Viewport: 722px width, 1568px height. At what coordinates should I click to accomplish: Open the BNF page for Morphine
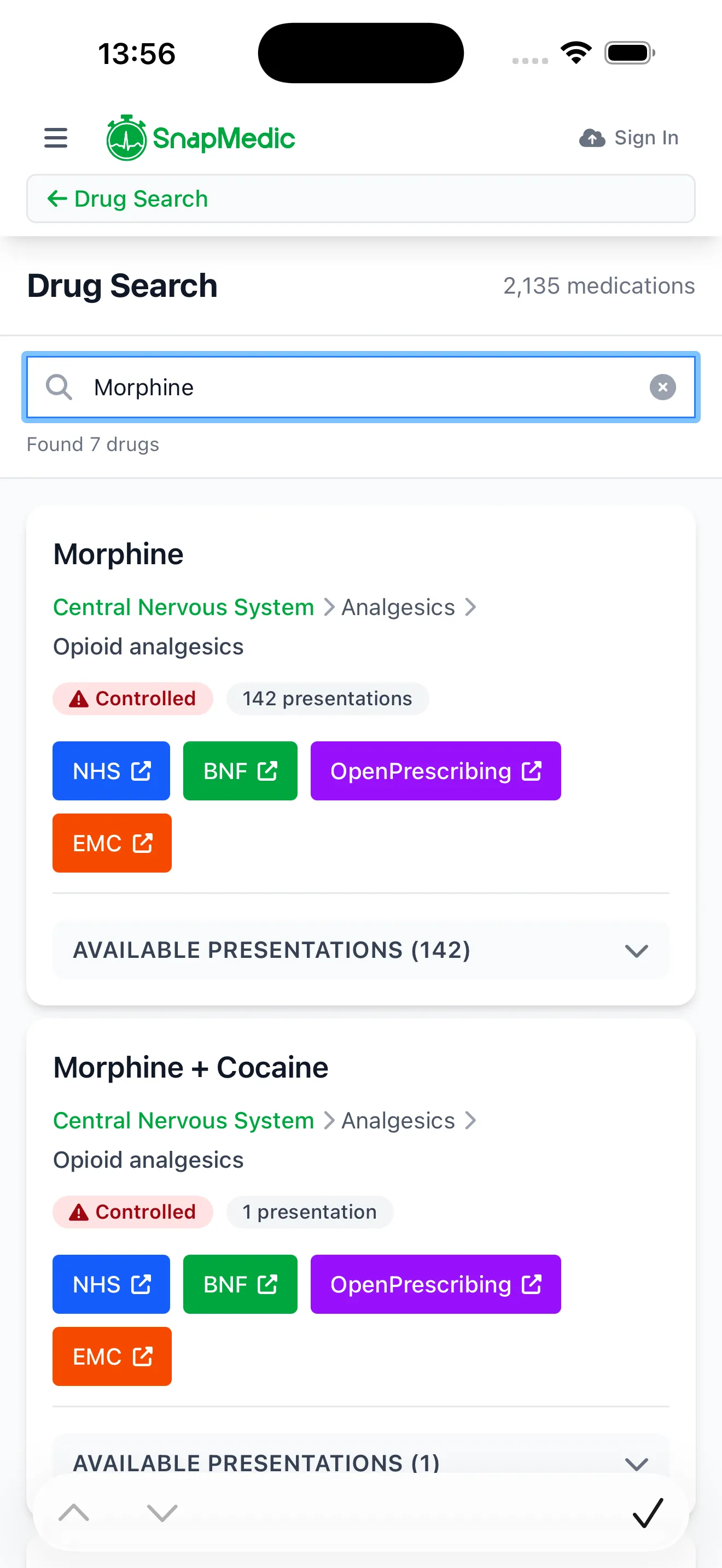[x=240, y=771]
